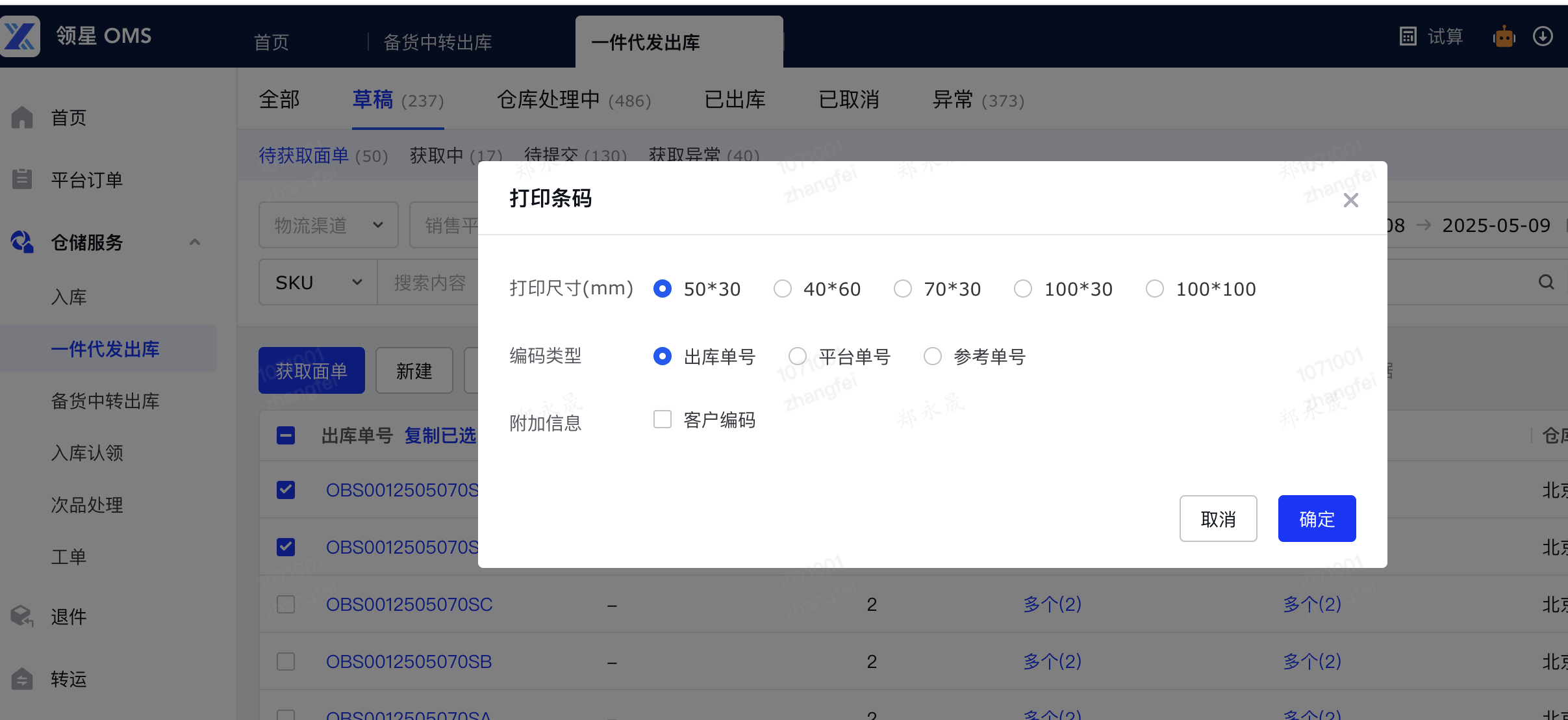Choose 出库单号 as code type
This screenshot has height=720, width=1568.
click(663, 356)
